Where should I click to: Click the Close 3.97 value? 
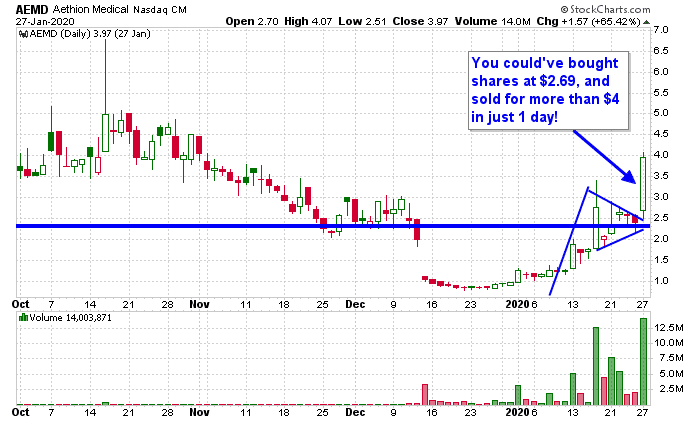point(420,21)
